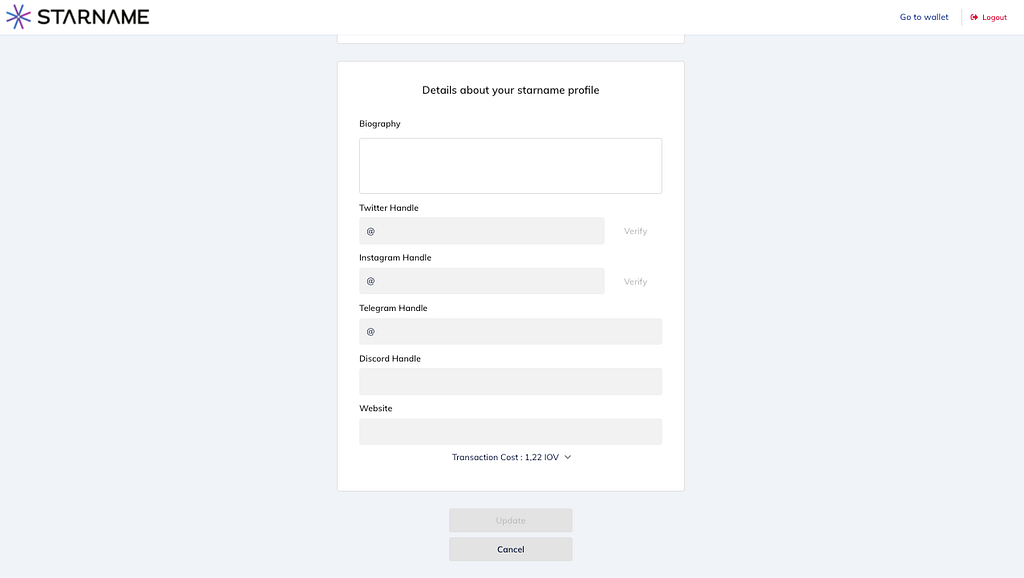Show details of Transaction Cost 1,22 IOV
Viewport: 1024px width, 578px height.
[505, 457]
